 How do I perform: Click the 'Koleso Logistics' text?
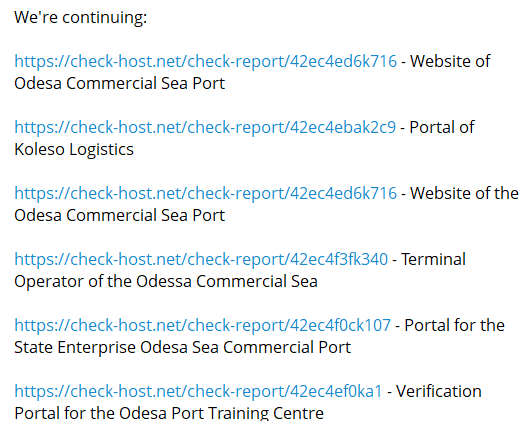74,149
